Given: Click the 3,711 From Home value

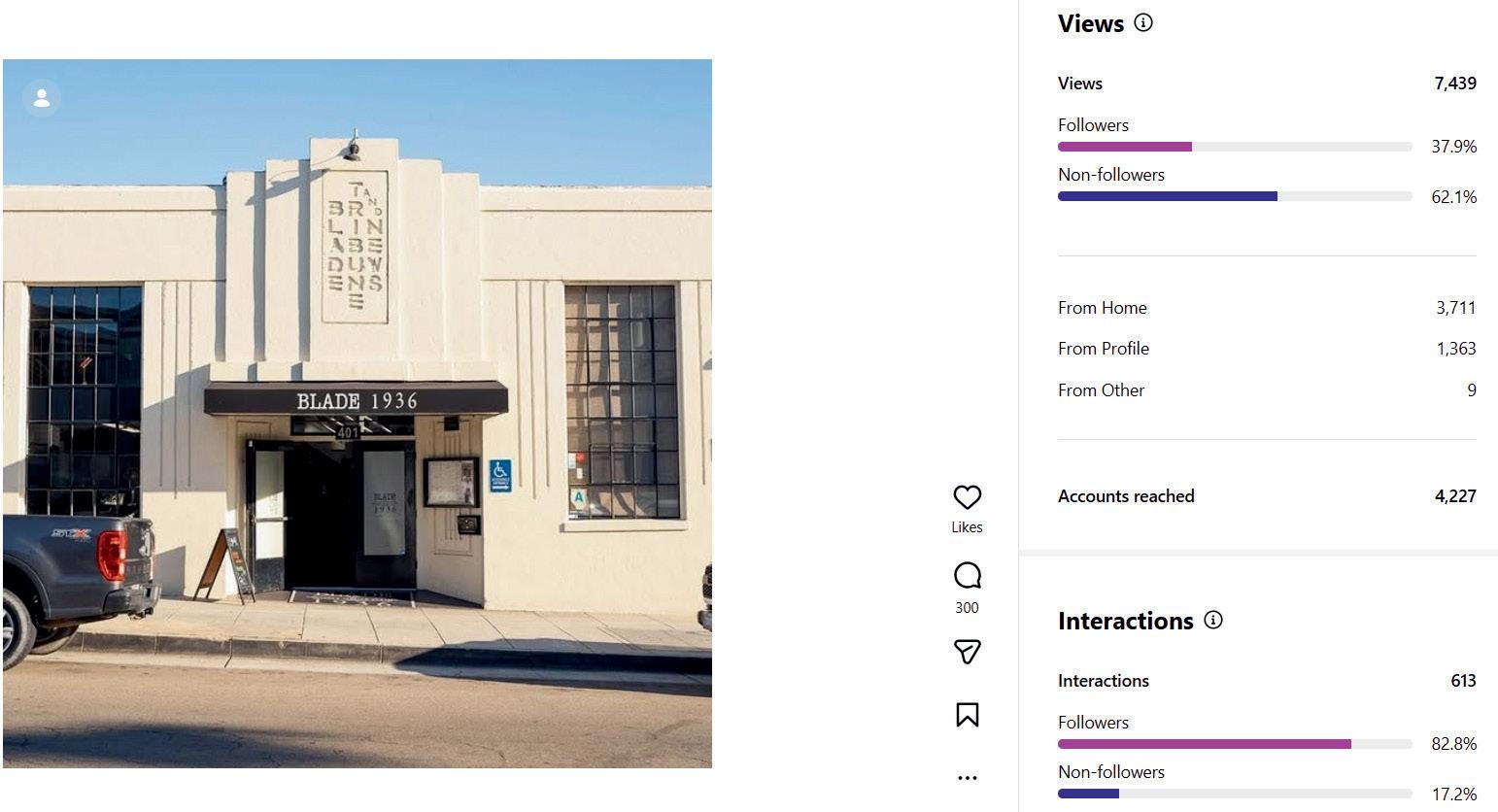Looking at the screenshot, I should [1456, 308].
